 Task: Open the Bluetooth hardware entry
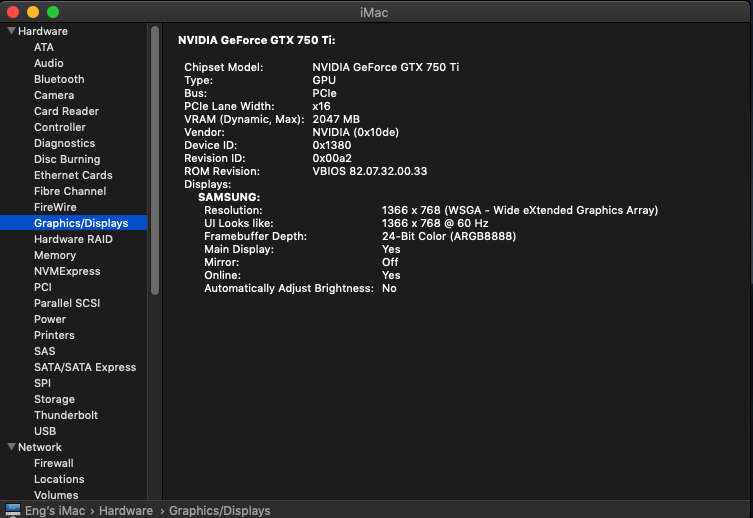click(59, 79)
